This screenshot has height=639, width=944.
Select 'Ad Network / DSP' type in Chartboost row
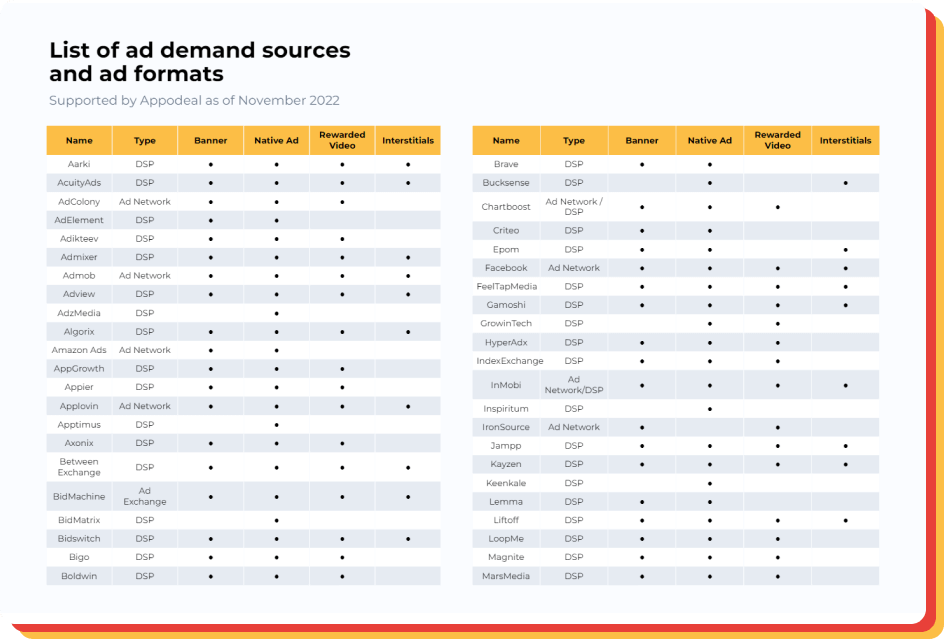[574, 207]
